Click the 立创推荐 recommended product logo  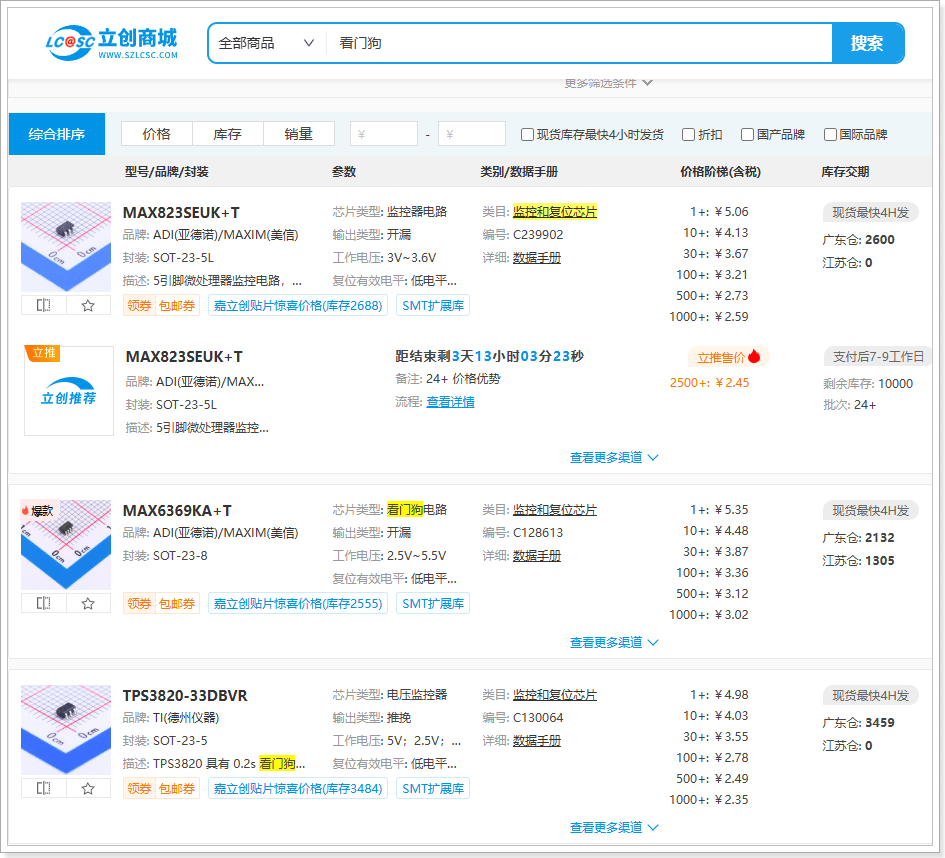69,391
